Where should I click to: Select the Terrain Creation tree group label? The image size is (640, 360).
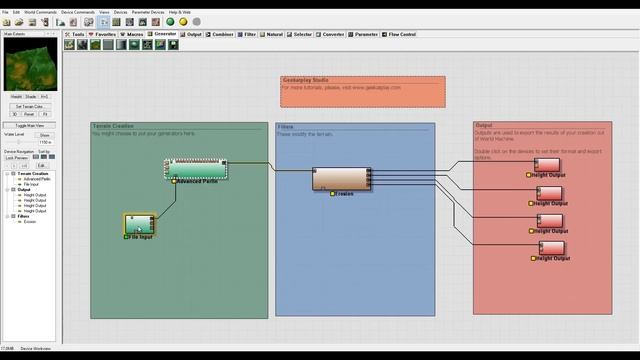[33, 174]
